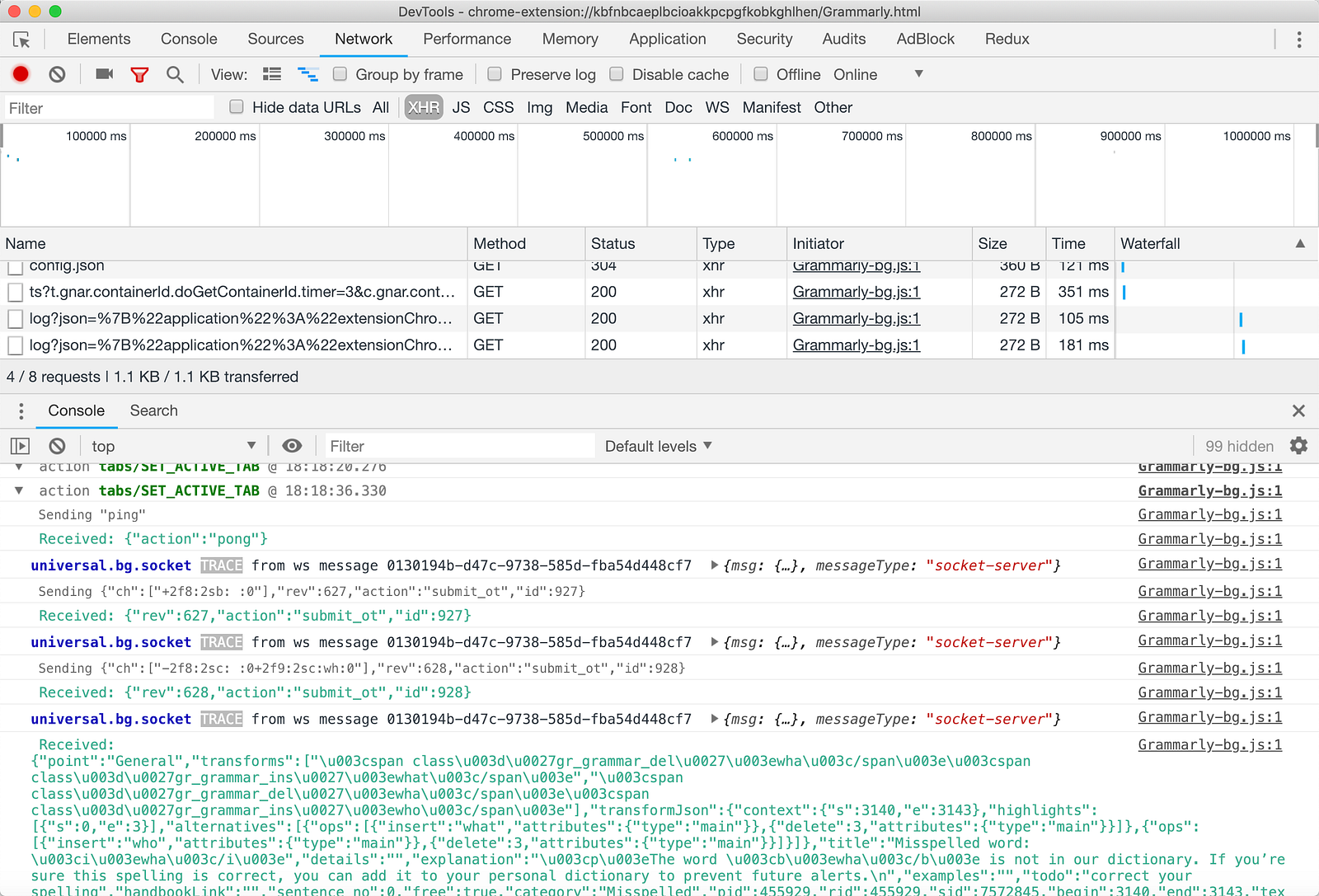Click the network Filter text field
The width and height of the screenshot is (1319, 896).
[x=107, y=108]
